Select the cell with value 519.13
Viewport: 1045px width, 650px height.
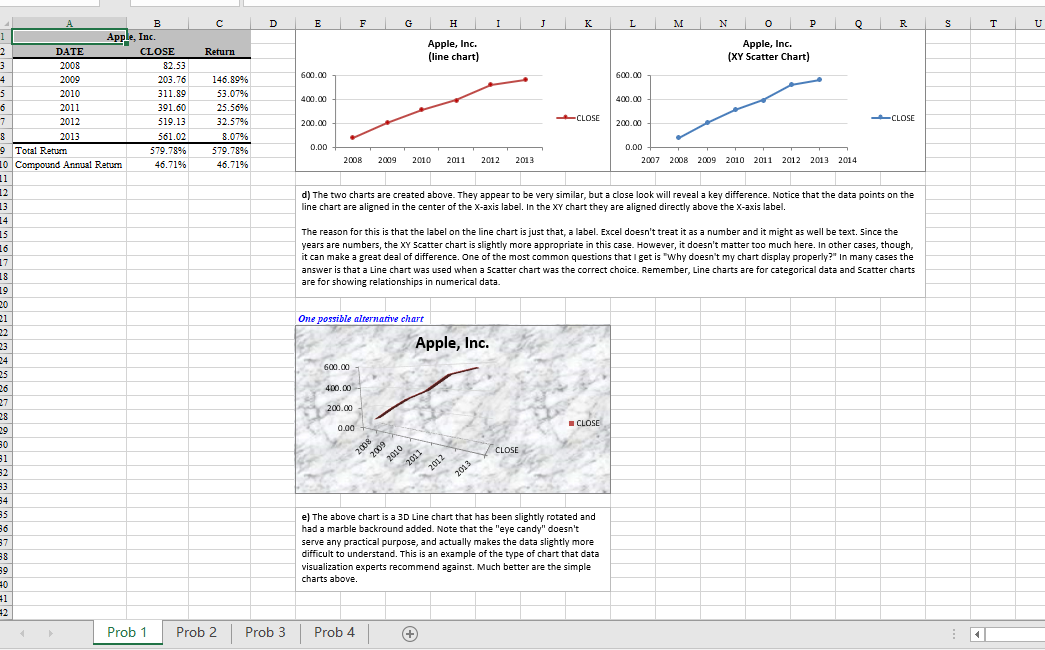point(157,121)
